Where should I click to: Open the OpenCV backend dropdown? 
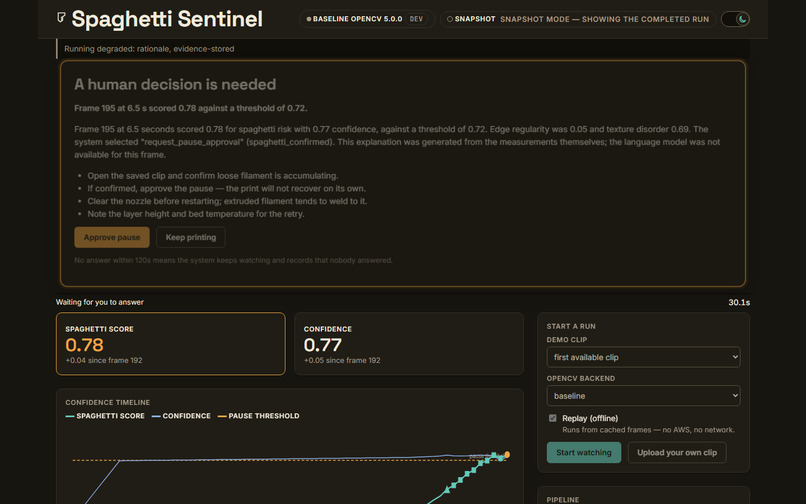point(643,395)
